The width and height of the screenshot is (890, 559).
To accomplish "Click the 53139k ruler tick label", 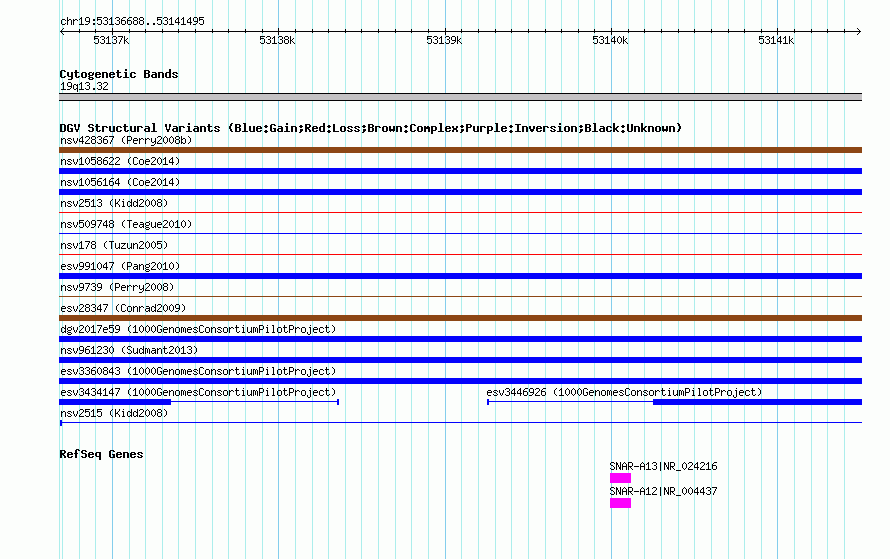I will [444, 40].
